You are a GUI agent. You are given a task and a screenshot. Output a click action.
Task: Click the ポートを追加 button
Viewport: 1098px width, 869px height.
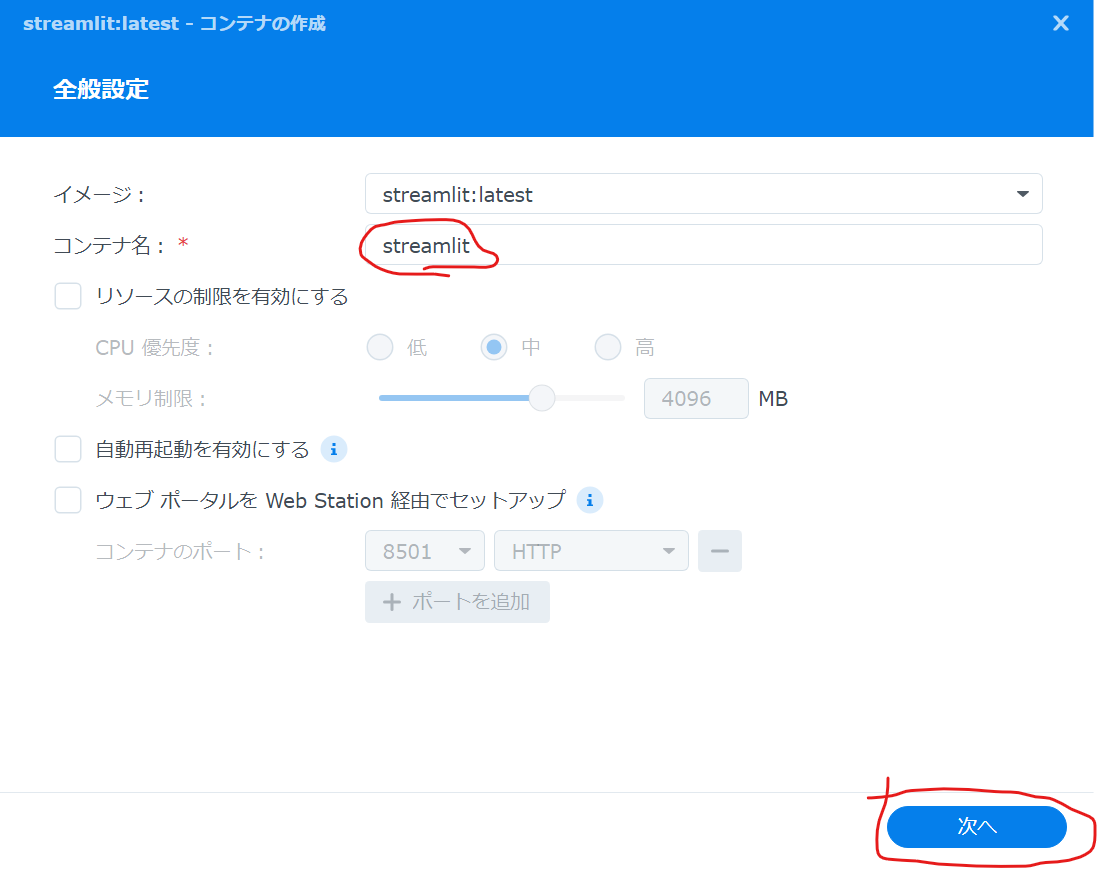pos(457,601)
